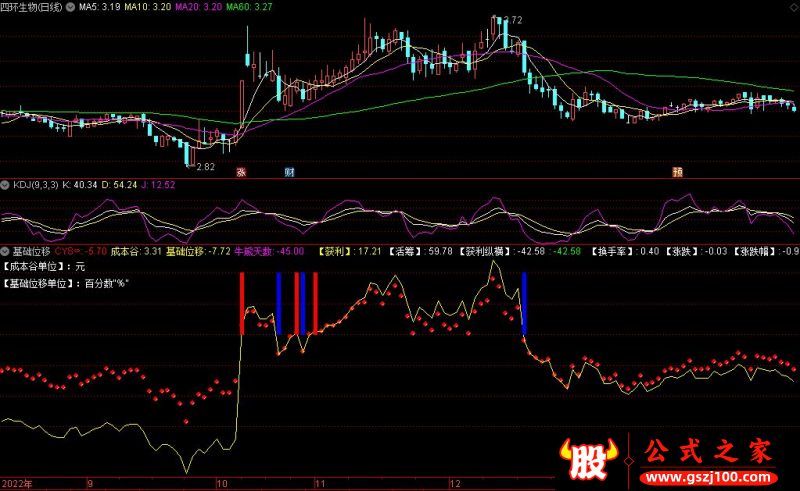Click the blue 财 event marker
Viewport: 800px width, 491px height.
coord(289,172)
